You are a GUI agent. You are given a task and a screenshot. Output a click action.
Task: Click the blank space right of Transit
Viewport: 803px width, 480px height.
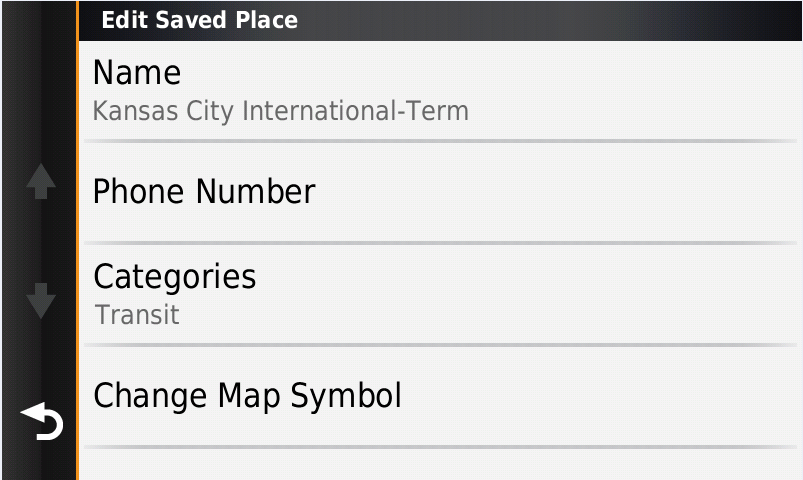click(489, 315)
